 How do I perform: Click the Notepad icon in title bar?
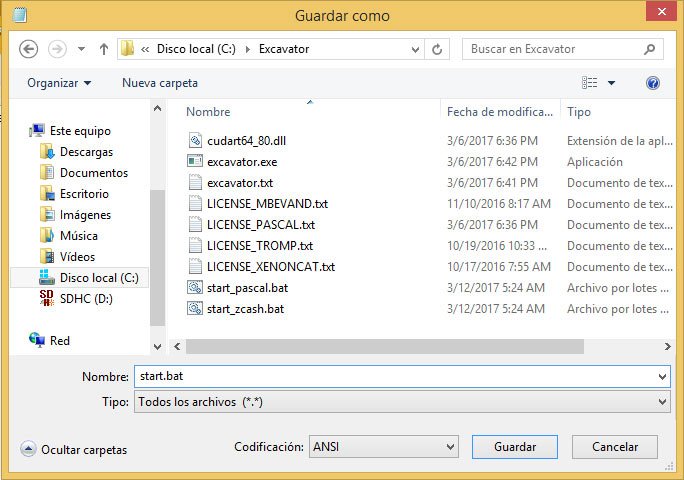(19, 14)
